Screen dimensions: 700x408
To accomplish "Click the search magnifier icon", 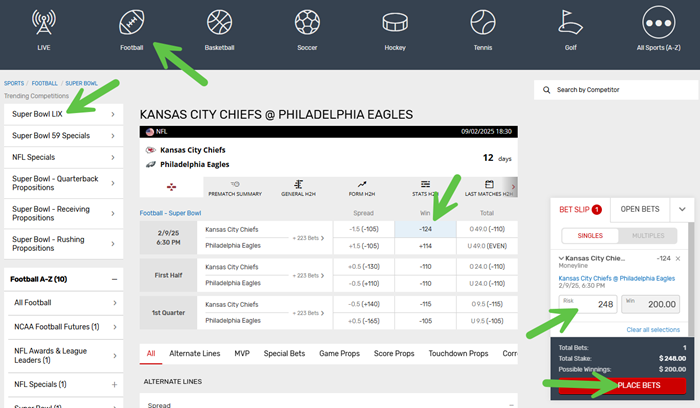I will click(x=545, y=90).
